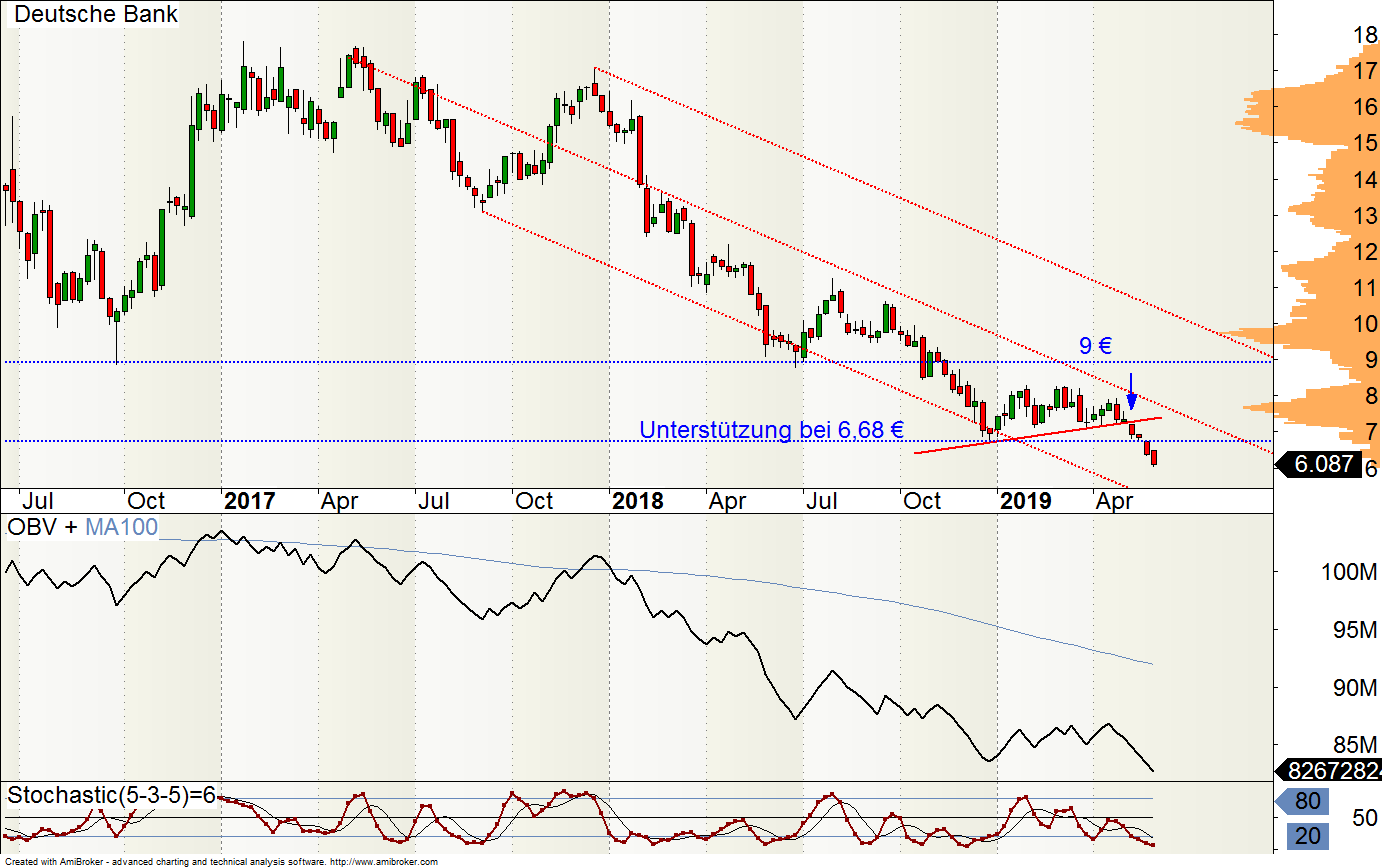Click the "Created with AmiBroker" footer text

(x=54, y=861)
